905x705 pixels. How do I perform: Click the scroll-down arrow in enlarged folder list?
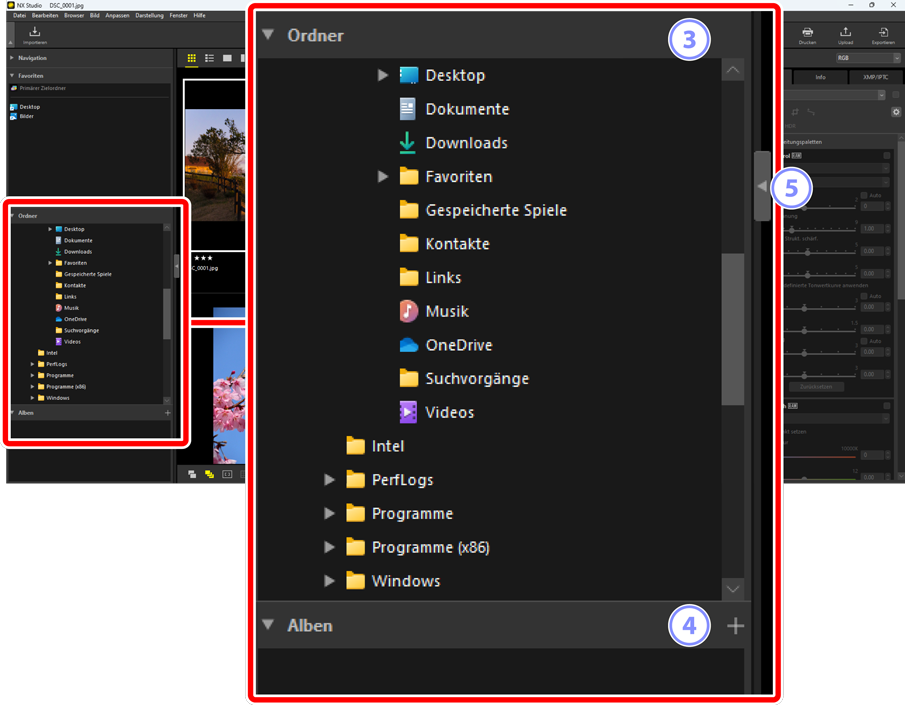point(732,589)
